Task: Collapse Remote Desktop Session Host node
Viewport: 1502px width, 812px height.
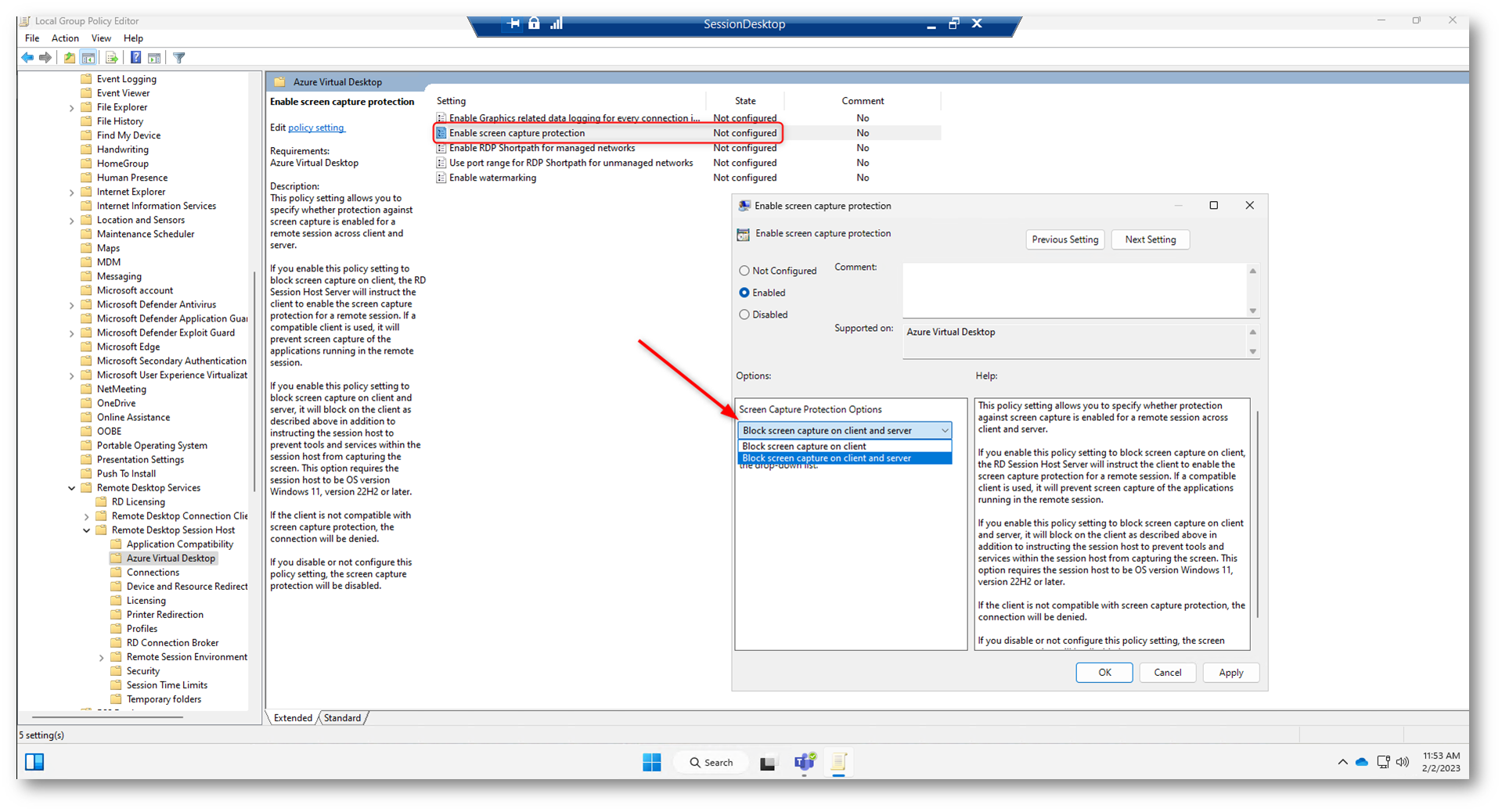Action: point(87,530)
